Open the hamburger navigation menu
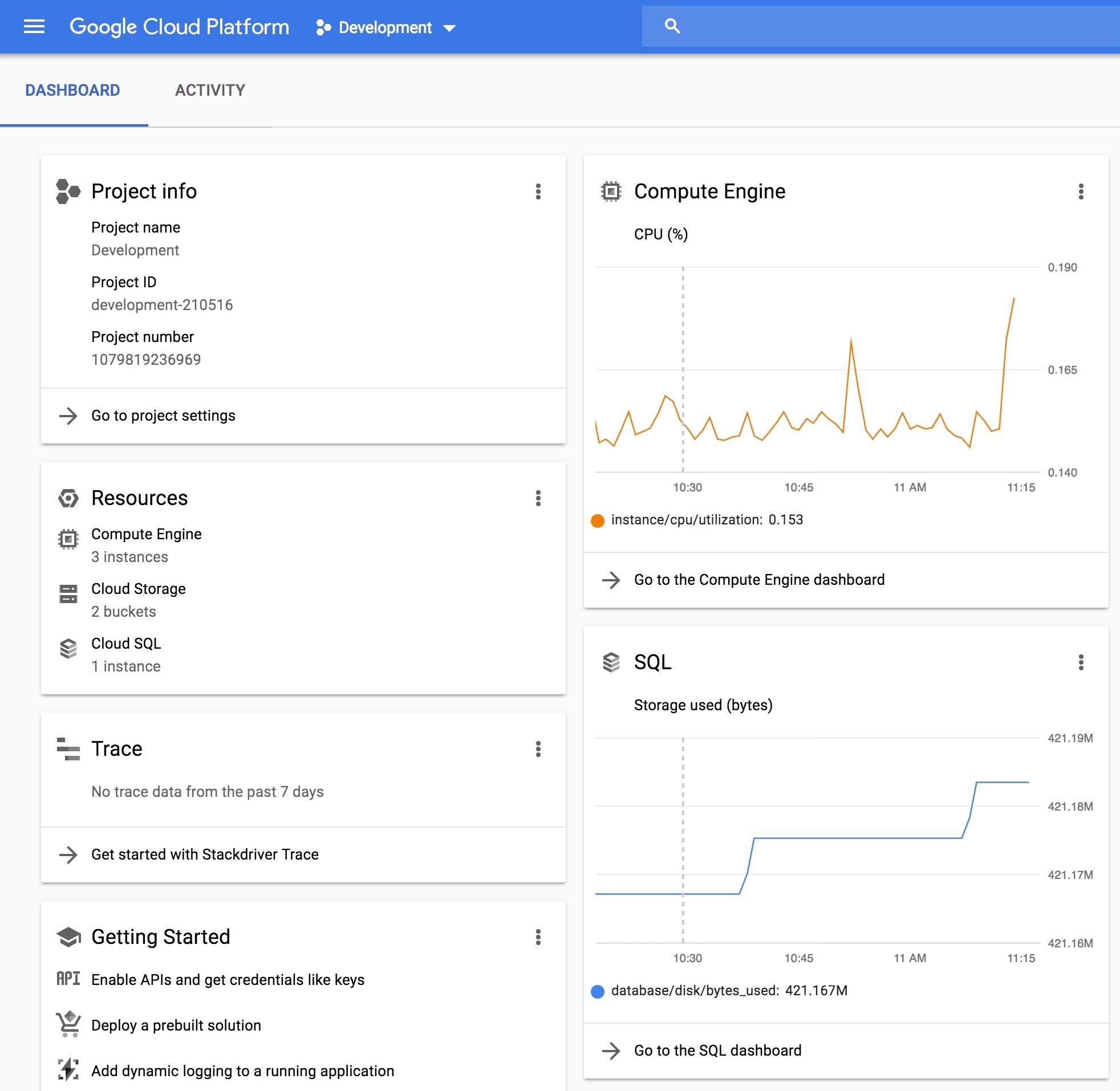 point(34,26)
